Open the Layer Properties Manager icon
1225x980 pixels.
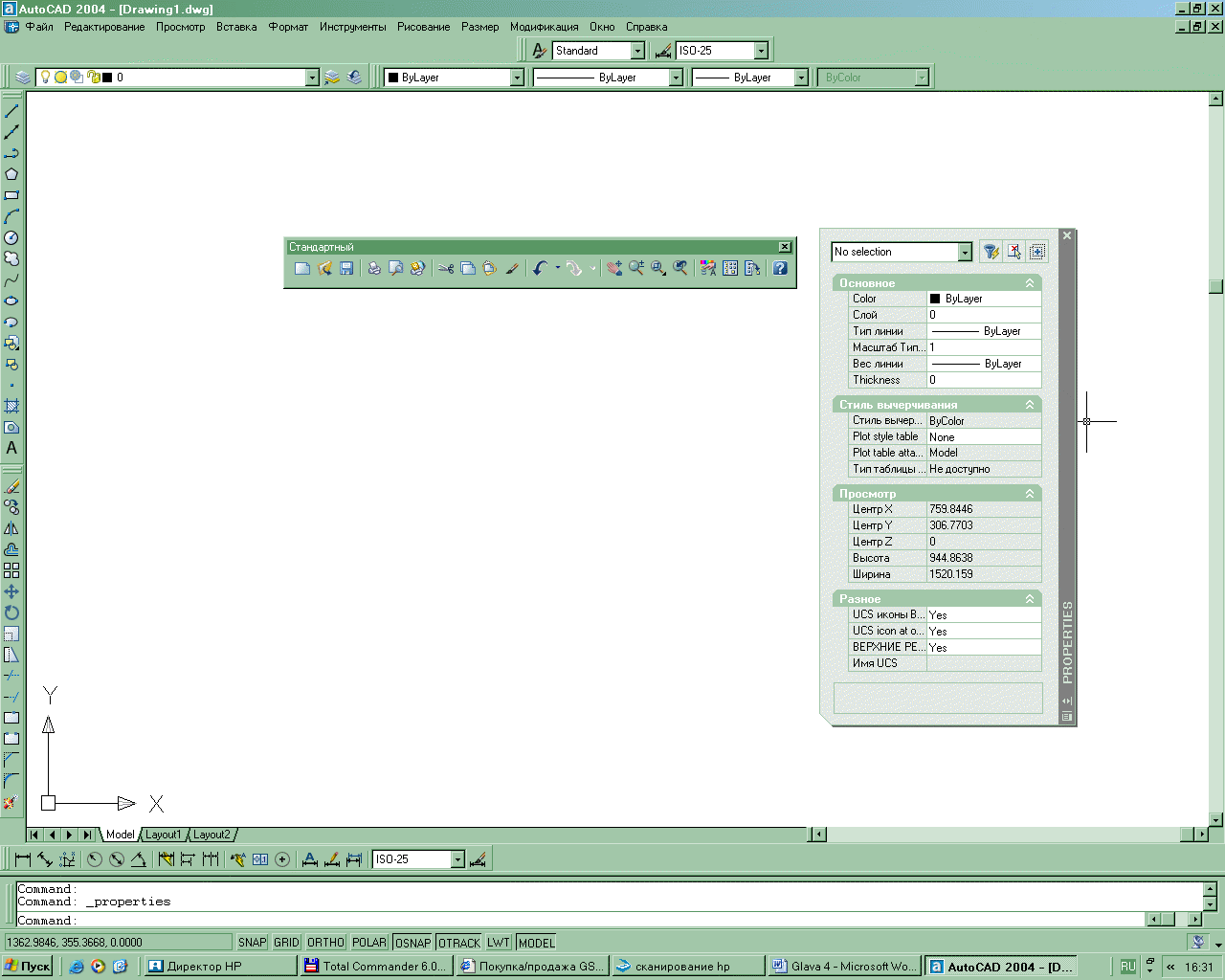[23, 78]
